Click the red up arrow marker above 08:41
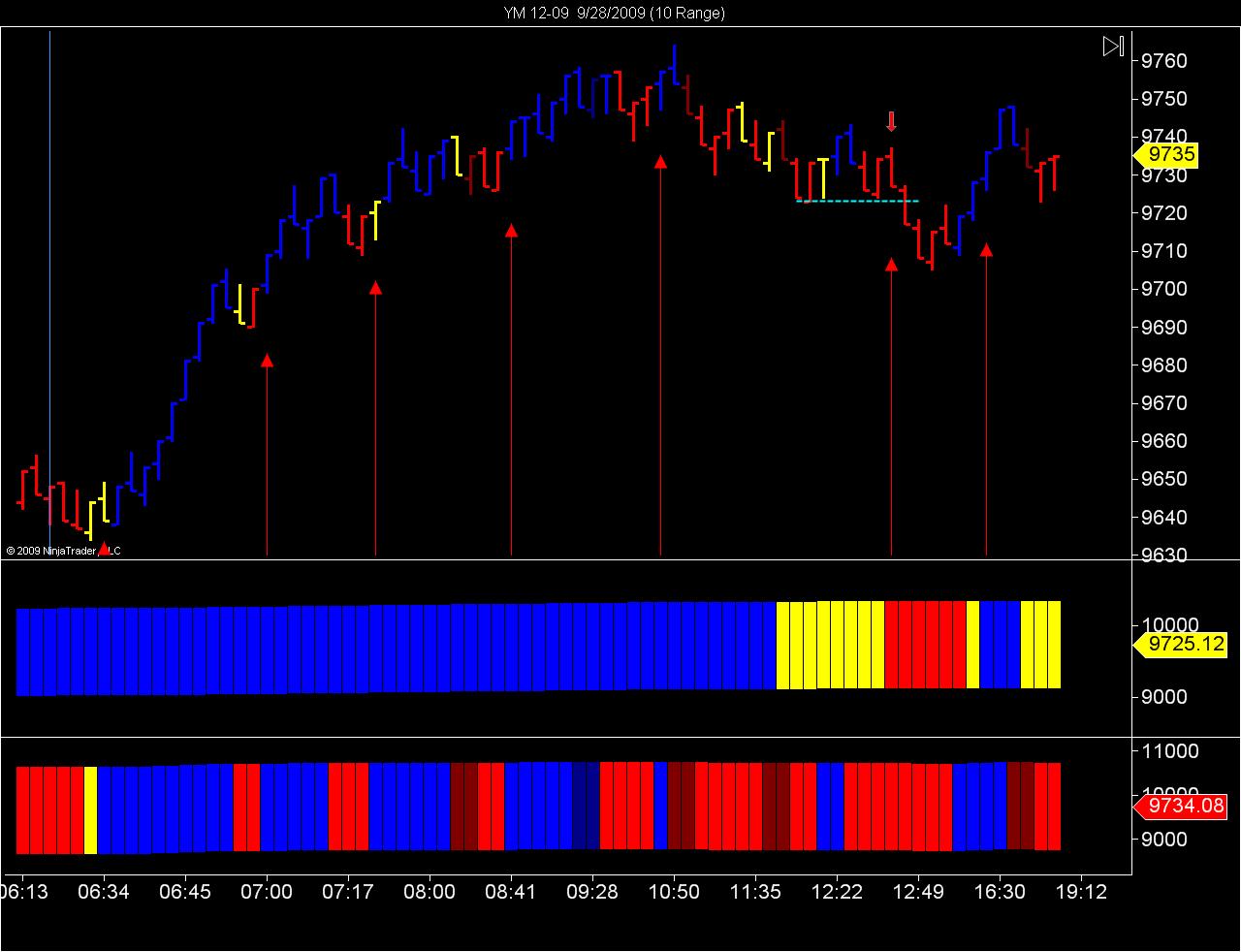The height and width of the screenshot is (952, 1241). pos(511,230)
